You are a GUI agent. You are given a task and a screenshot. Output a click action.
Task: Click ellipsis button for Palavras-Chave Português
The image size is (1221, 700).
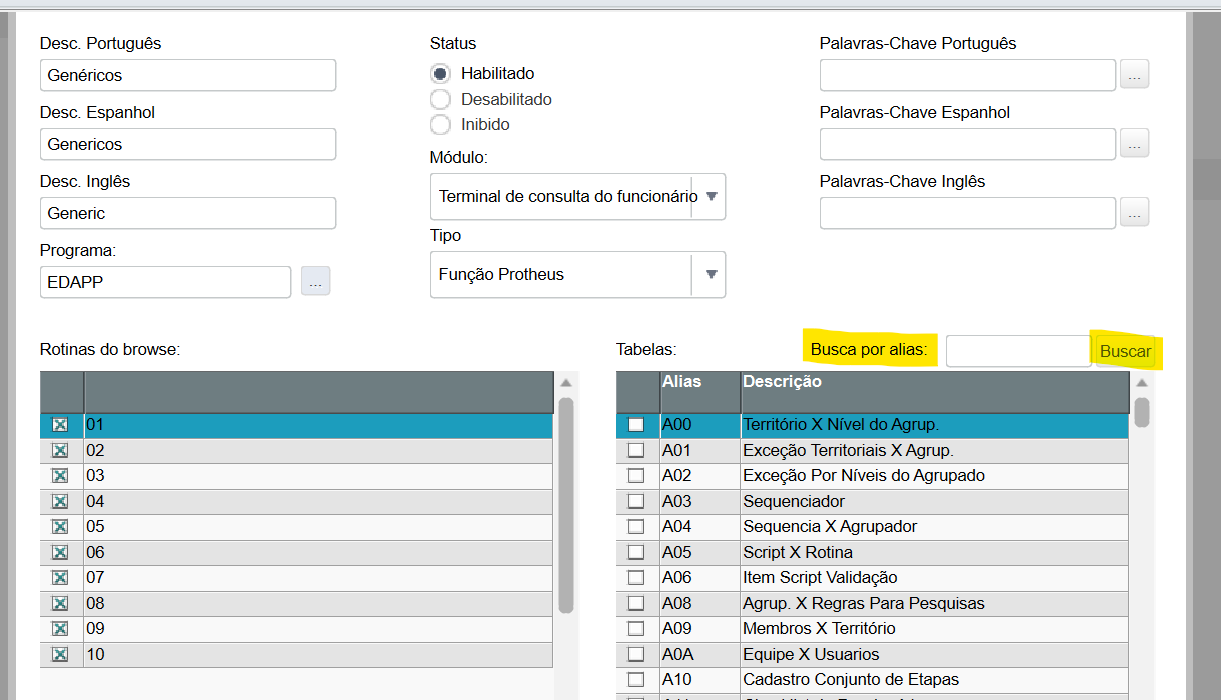pyautogui.click(x=1134, y=75)
